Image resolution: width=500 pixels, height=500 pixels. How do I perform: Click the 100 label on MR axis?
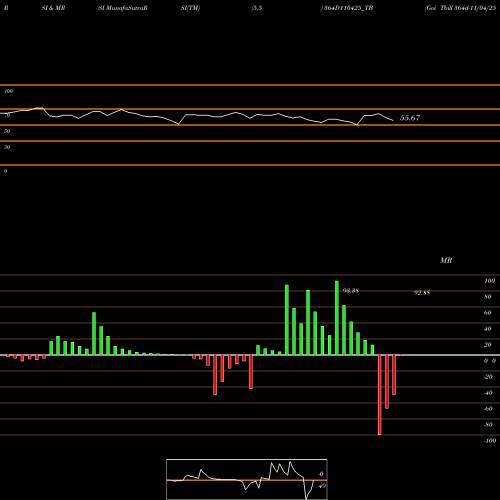pos(490,281)
